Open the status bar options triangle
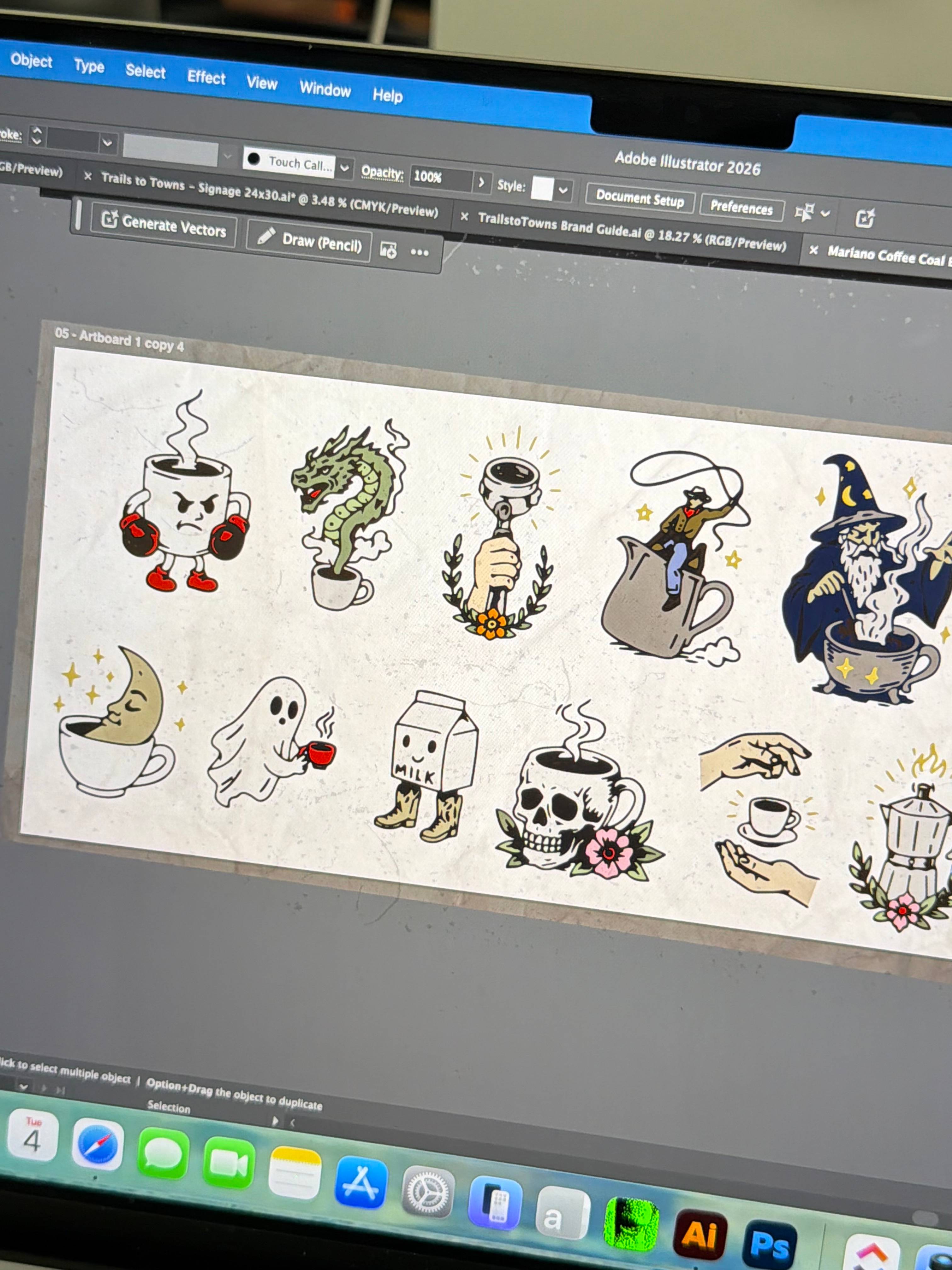The width and height of the screenshot is (952, 1270). coord(275,1120)
